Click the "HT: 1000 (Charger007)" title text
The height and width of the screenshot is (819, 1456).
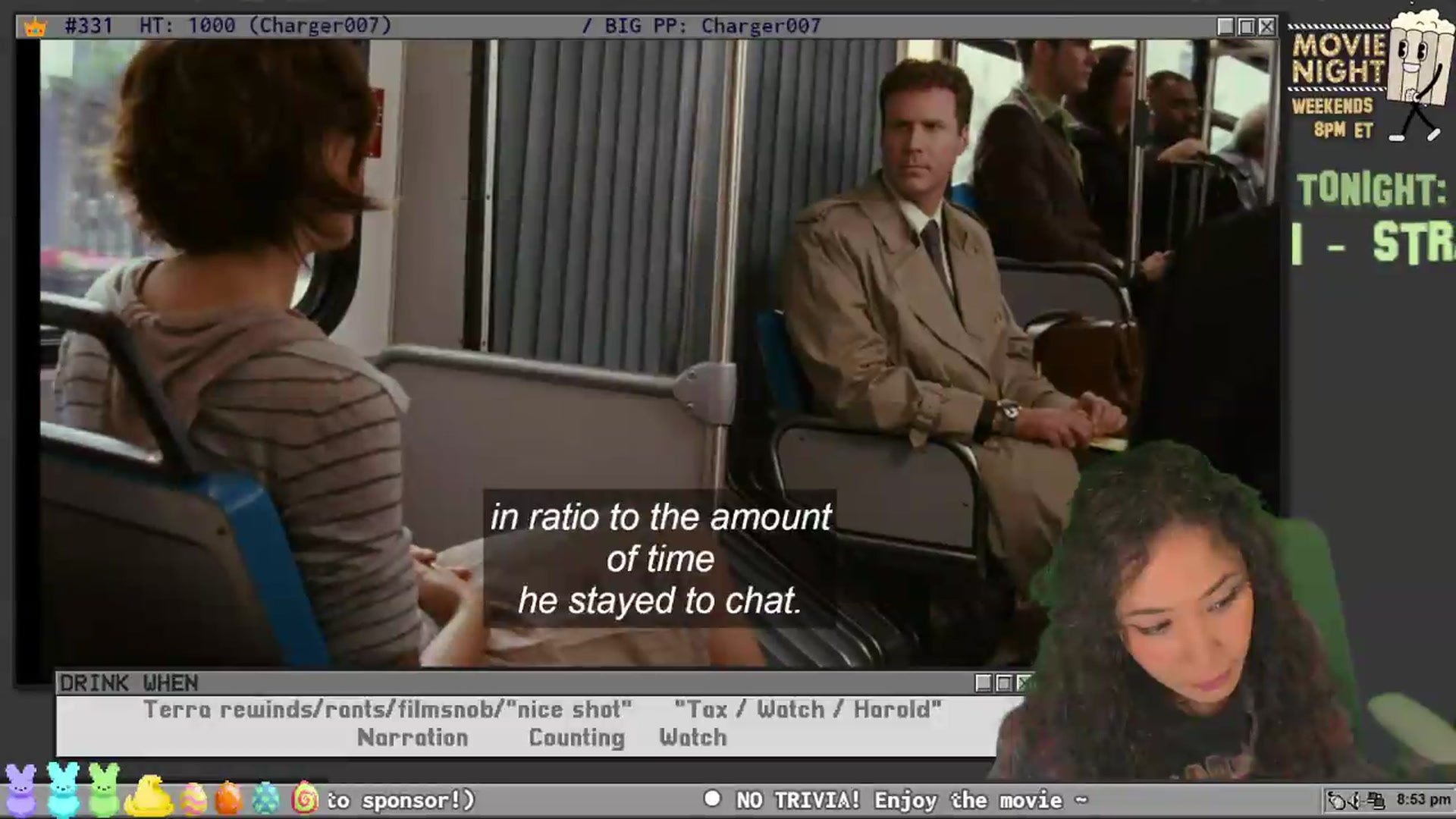(265, 26)
